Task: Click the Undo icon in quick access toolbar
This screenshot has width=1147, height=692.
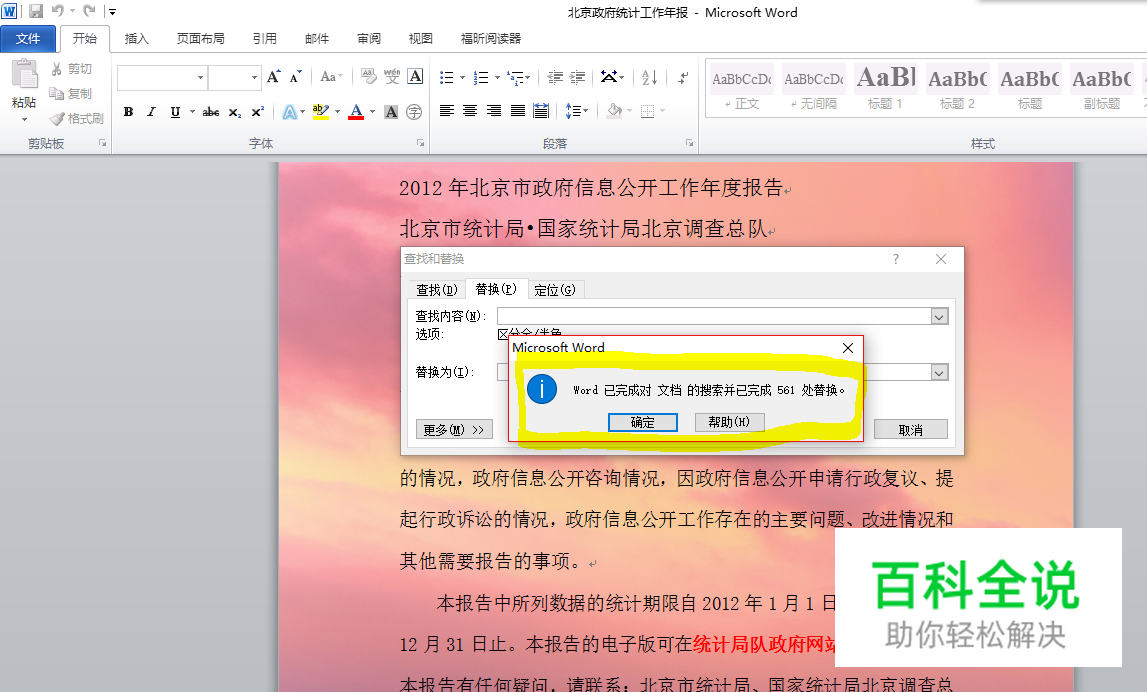Action: pos(58,11)
